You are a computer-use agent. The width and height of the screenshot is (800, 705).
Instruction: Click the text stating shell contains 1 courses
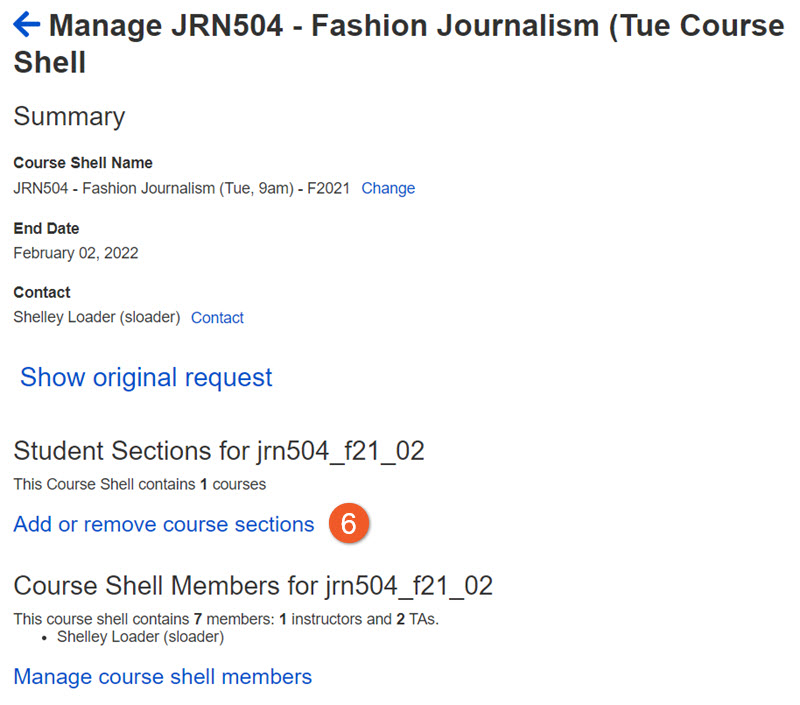tap(139, 484)
